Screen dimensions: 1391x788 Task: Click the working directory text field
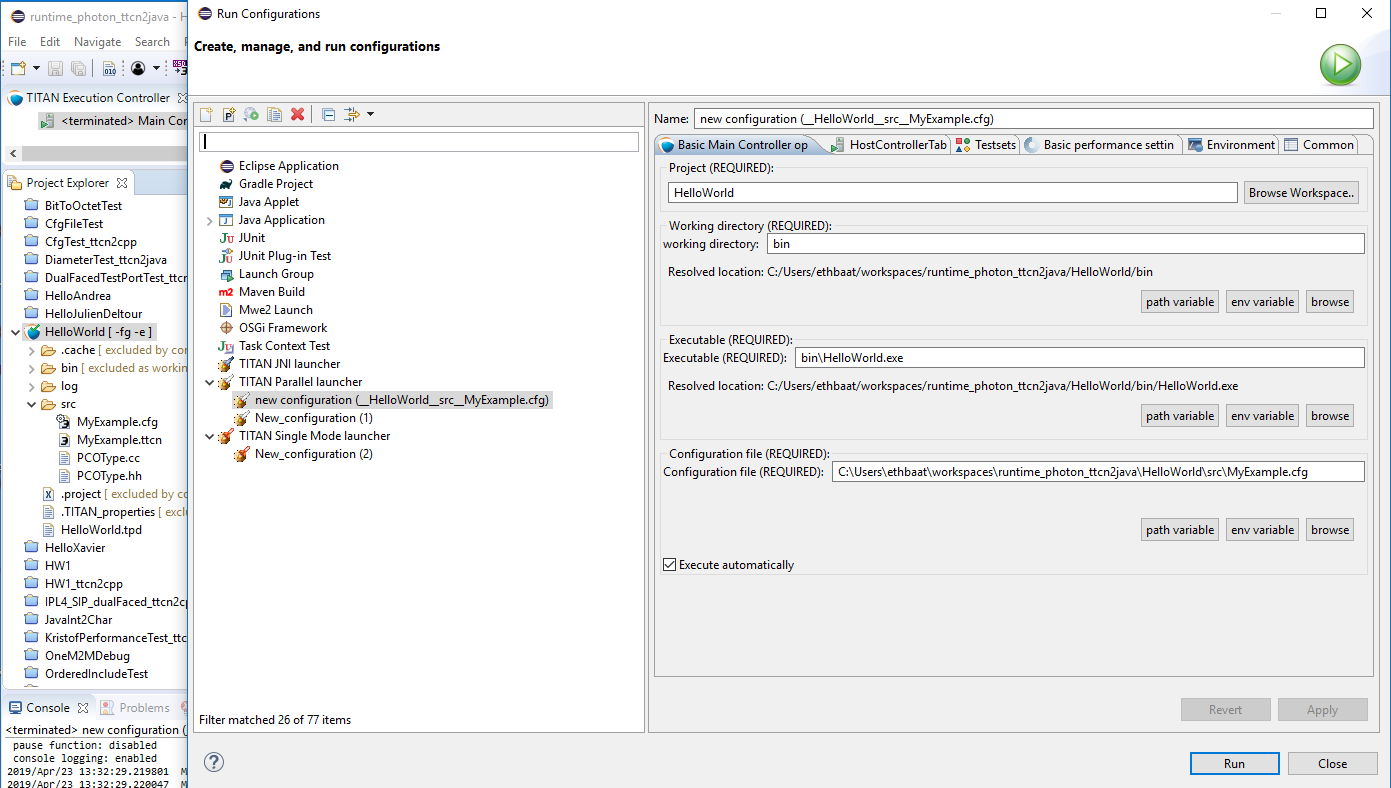1066,244
